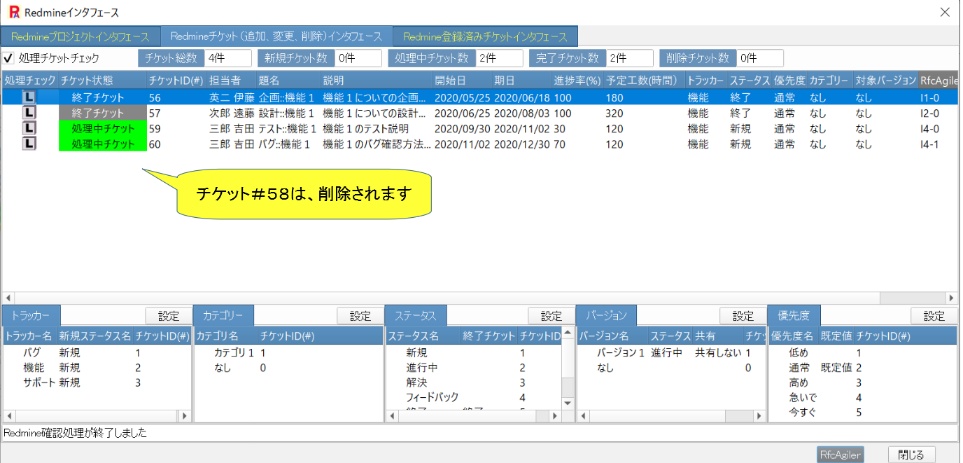This screenshot has width=963, height=463.
Task: Click the 処理中チケット数 field showing 2件
Action: pos(498,58)
